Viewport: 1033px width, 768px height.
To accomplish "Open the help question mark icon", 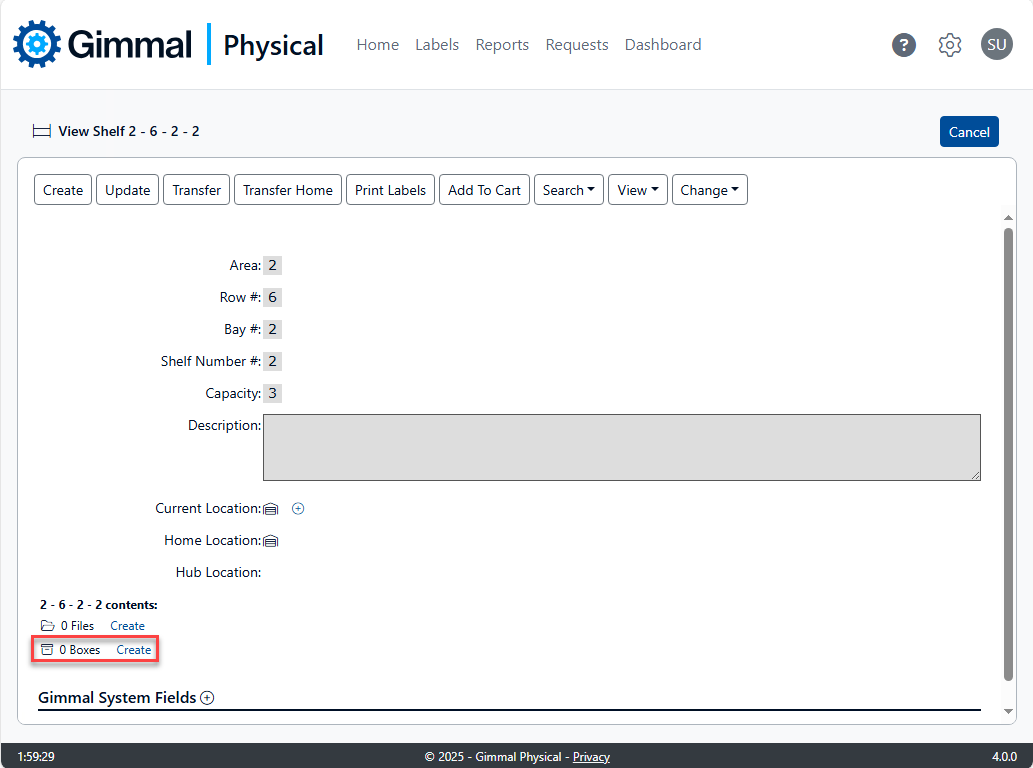I will pos(904,45).
